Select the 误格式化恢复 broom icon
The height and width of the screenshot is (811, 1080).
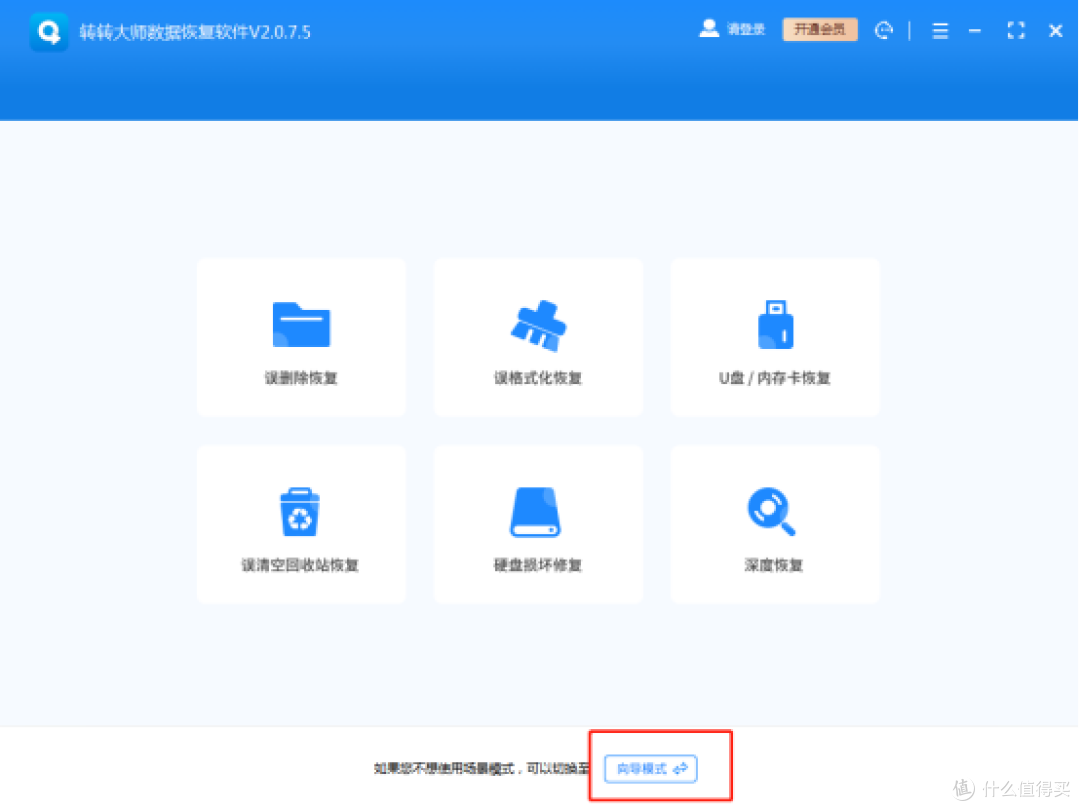point(538,325)
